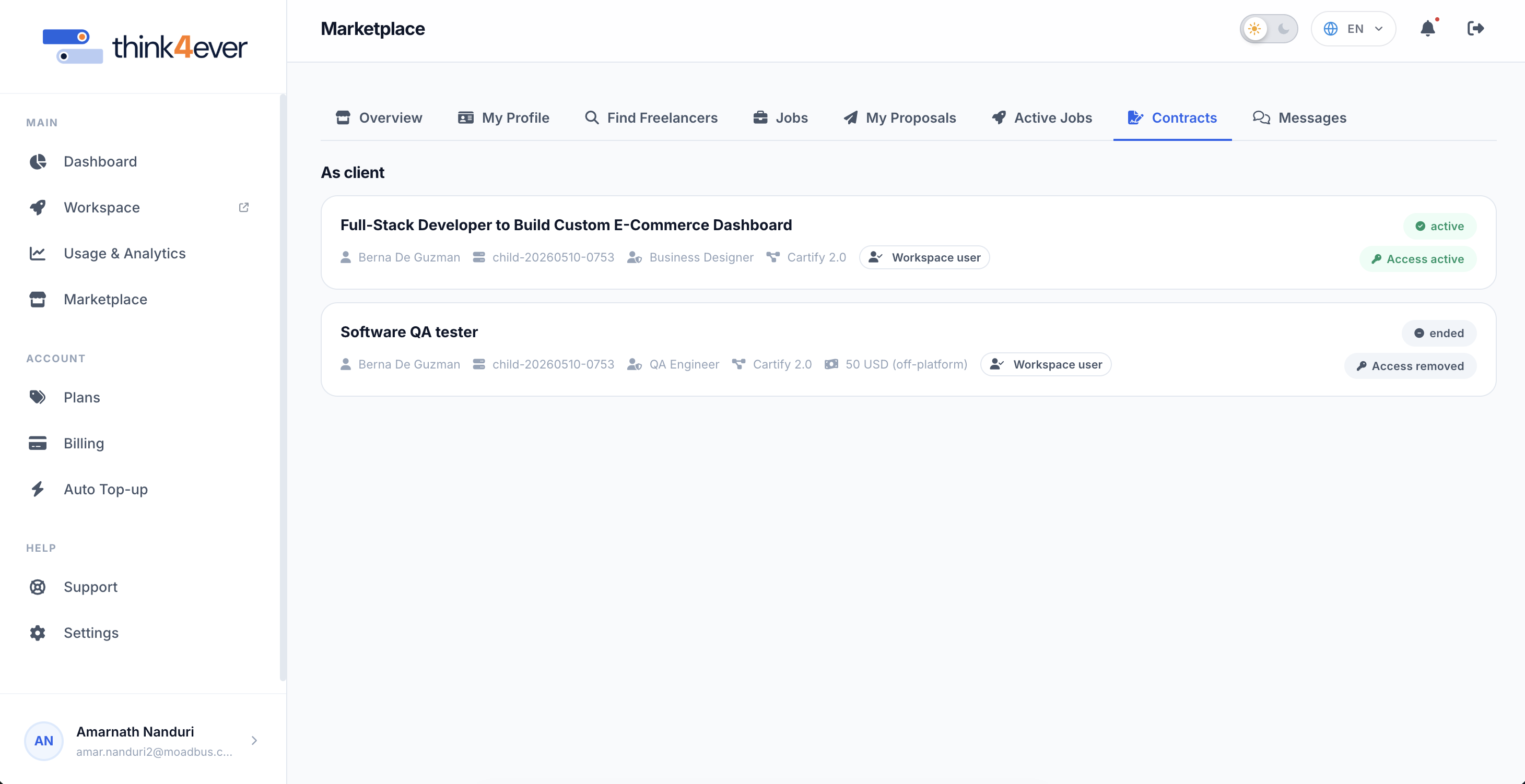
Task: Open Full-Stack Developer contract title
Action: pyautogui.click(x=566, y=225)
